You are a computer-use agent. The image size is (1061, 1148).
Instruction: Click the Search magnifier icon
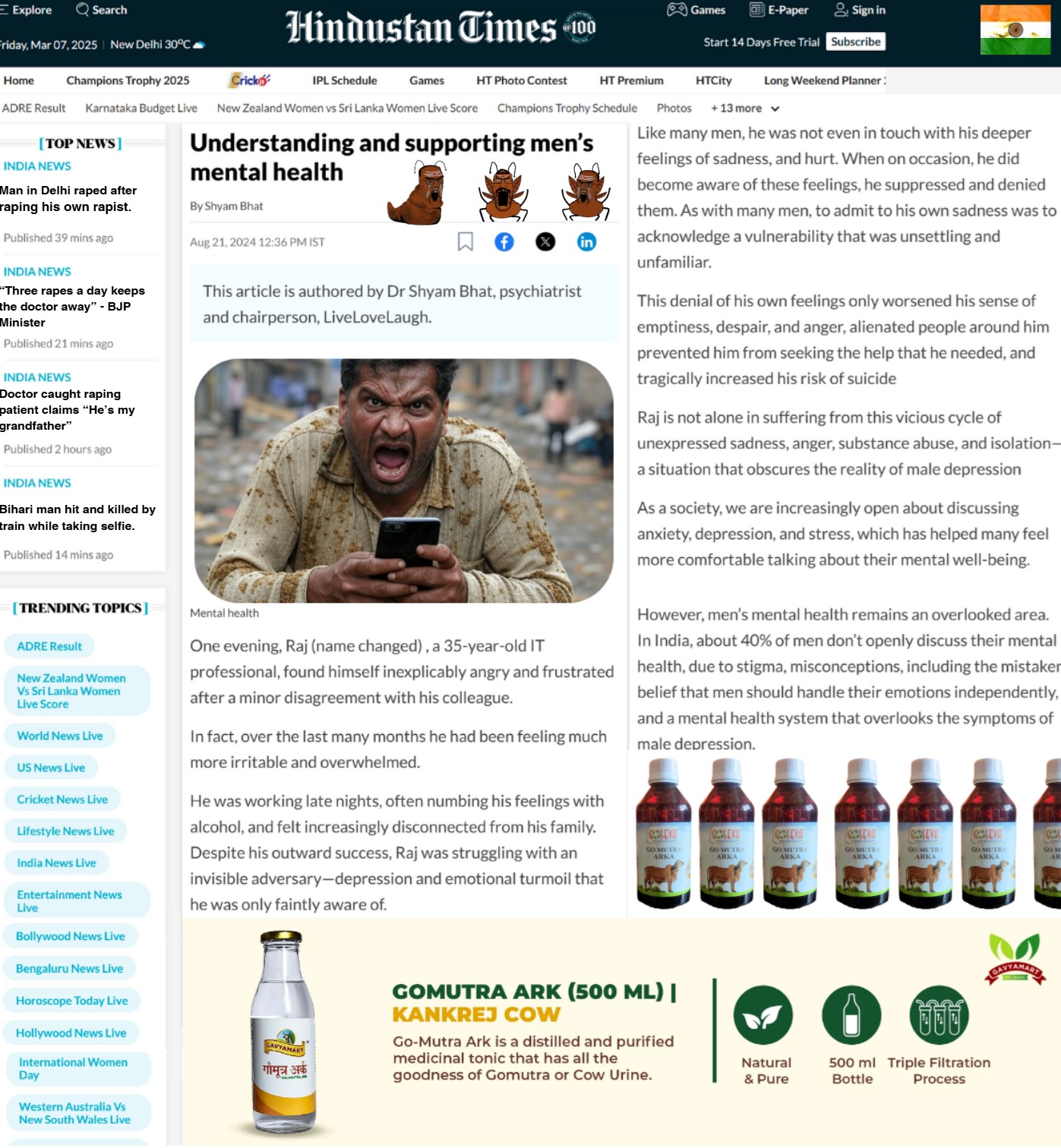click(x=83, y=10)
